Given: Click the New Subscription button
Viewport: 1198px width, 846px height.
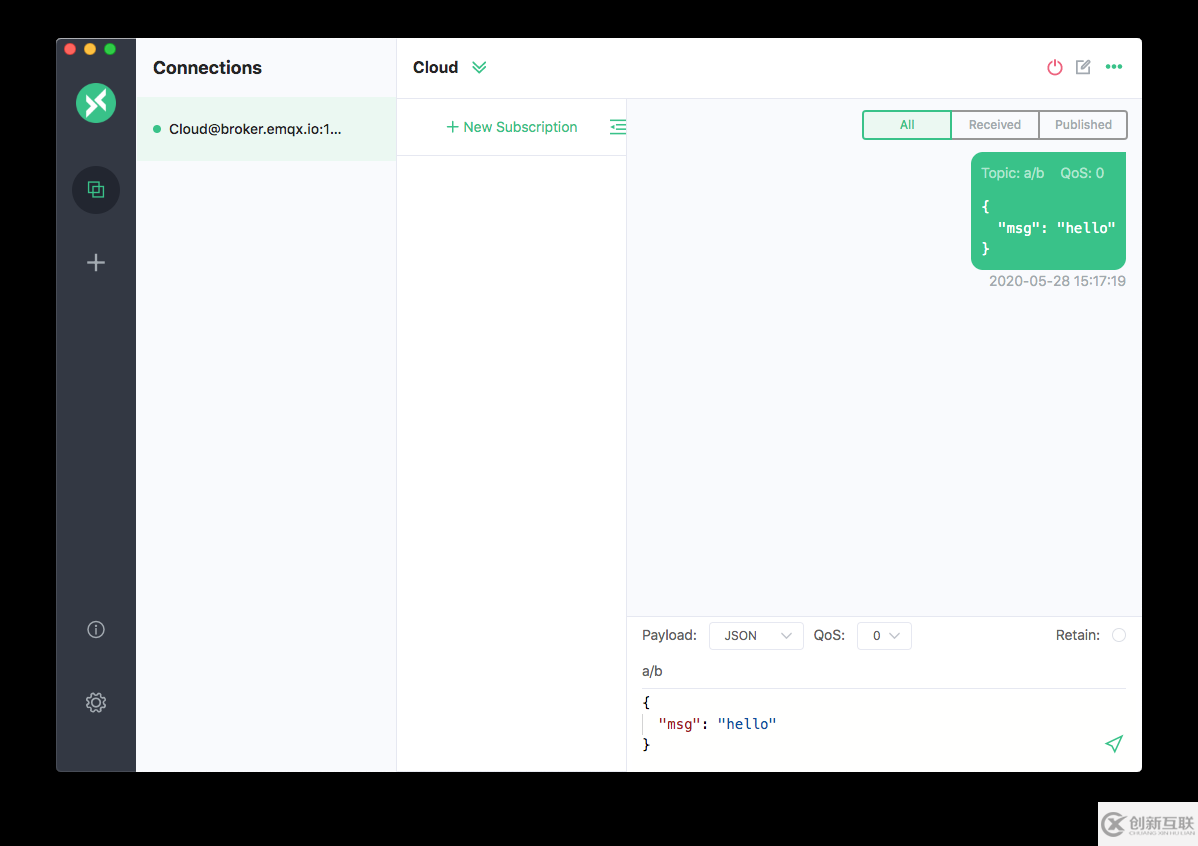Looking at the screenshot, I should 512,127.
